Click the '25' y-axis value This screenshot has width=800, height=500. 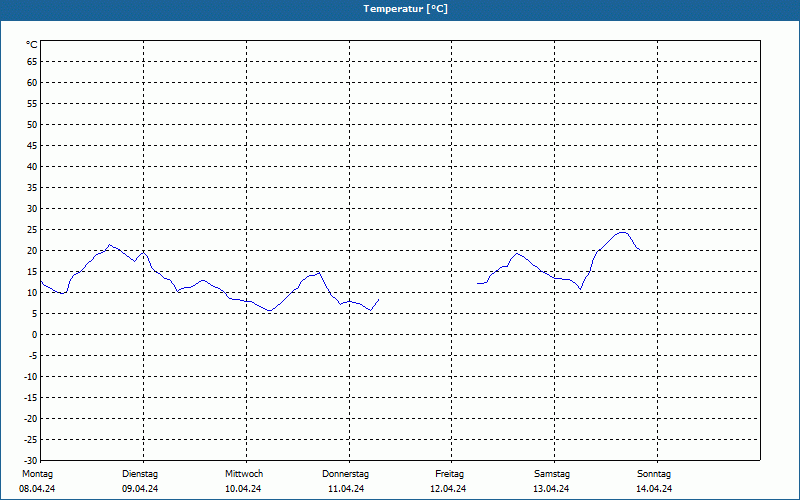click(32, 230)
